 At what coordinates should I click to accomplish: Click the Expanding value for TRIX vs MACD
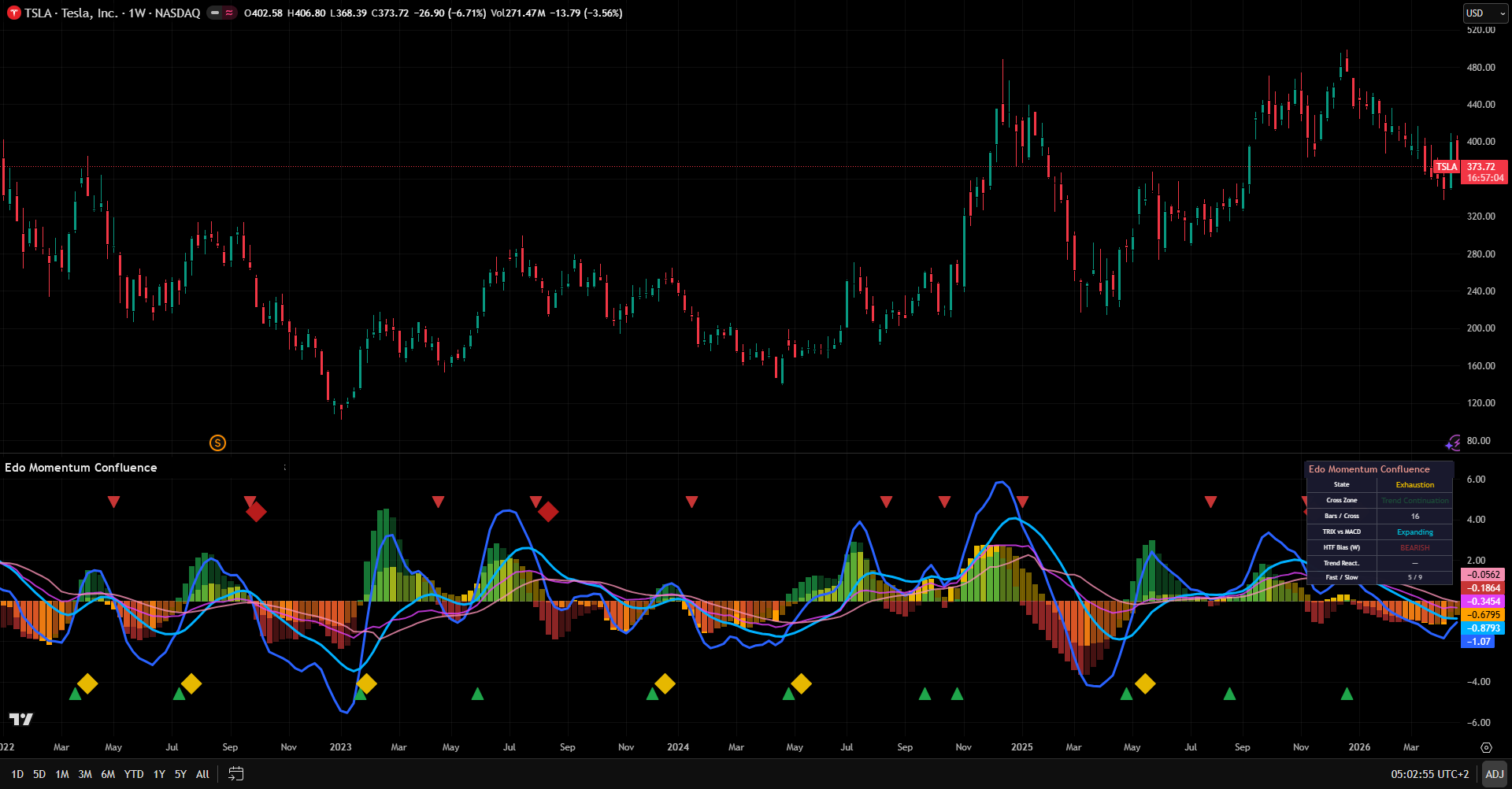pyautogui.click(x=1415, y=532)
